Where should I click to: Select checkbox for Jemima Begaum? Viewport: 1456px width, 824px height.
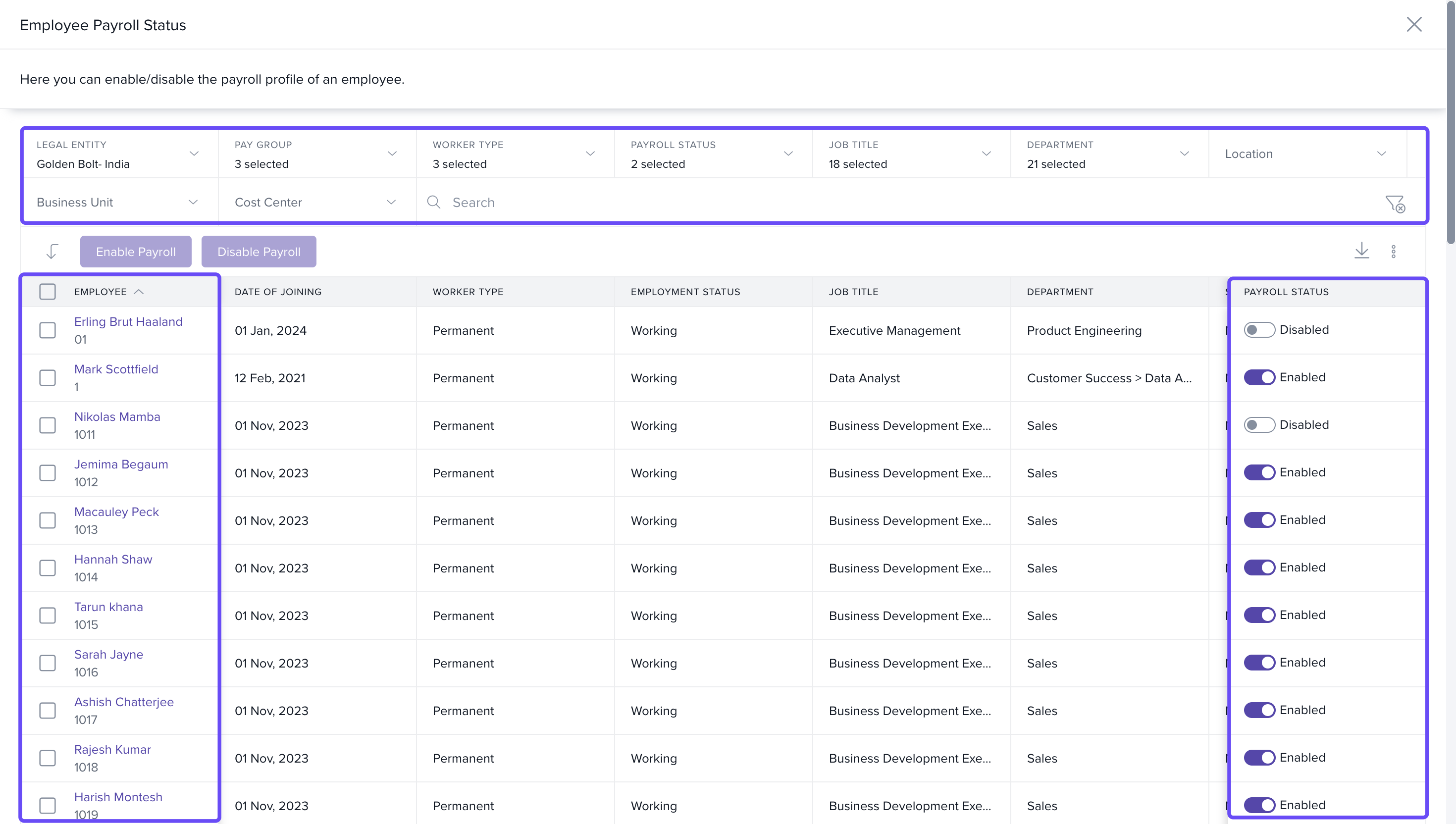(x=48, y=472)
